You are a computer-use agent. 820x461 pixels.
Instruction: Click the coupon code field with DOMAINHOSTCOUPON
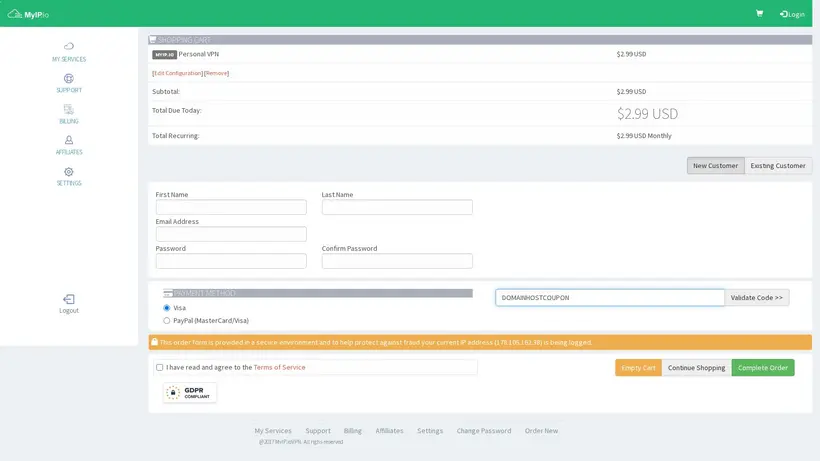point(610,297)
